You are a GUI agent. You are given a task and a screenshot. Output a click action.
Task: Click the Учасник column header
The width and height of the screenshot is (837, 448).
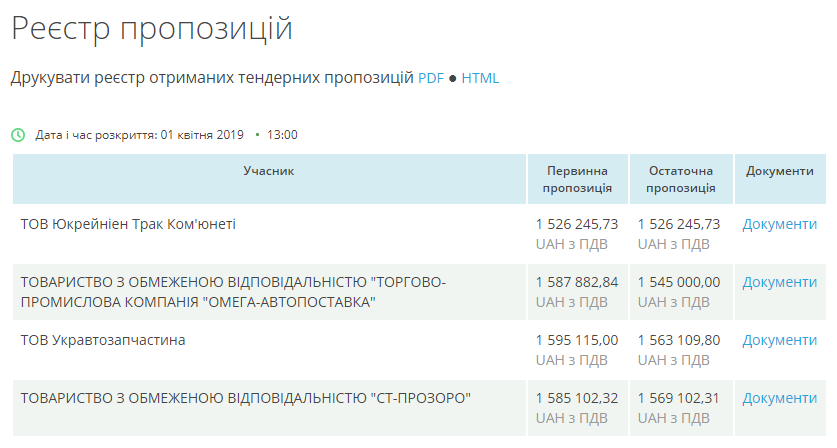tap(269, 172)
